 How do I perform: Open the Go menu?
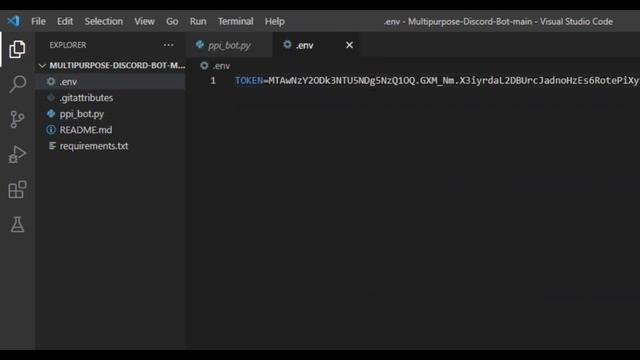tap(172, 21)
